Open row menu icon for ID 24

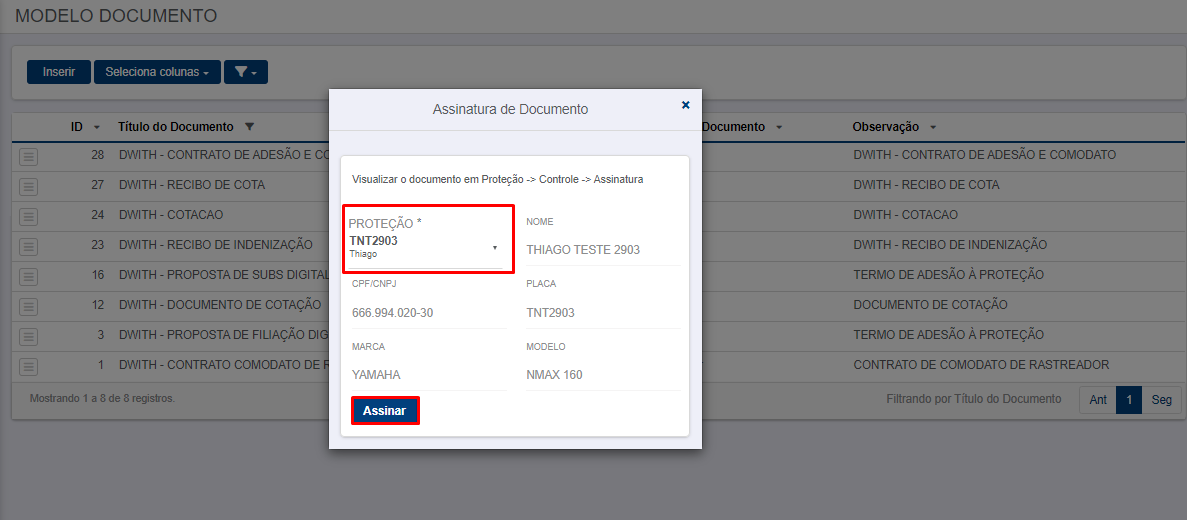[29, 216]
